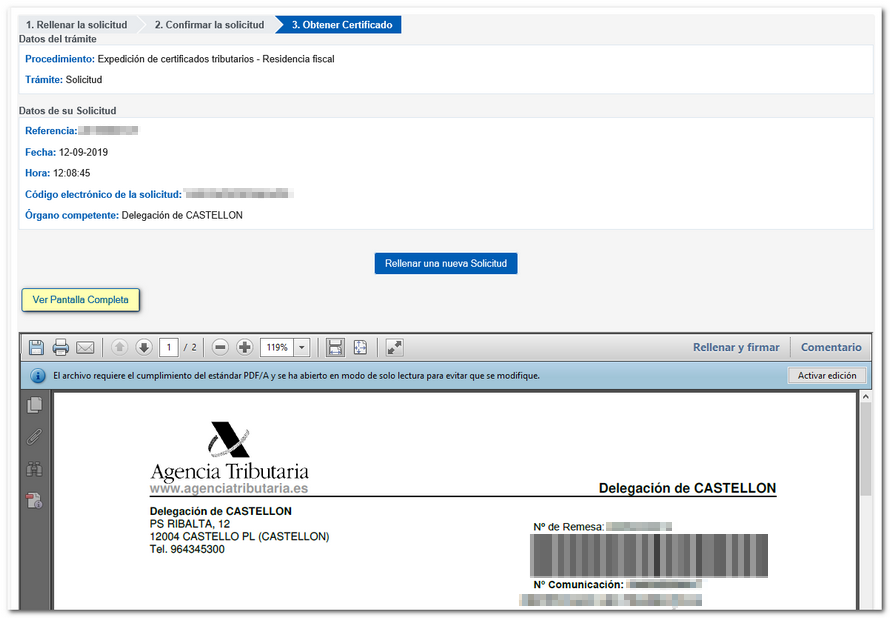
Task: Click the email envelope icon in the PDF toolbar
Action: click(85, 347)
